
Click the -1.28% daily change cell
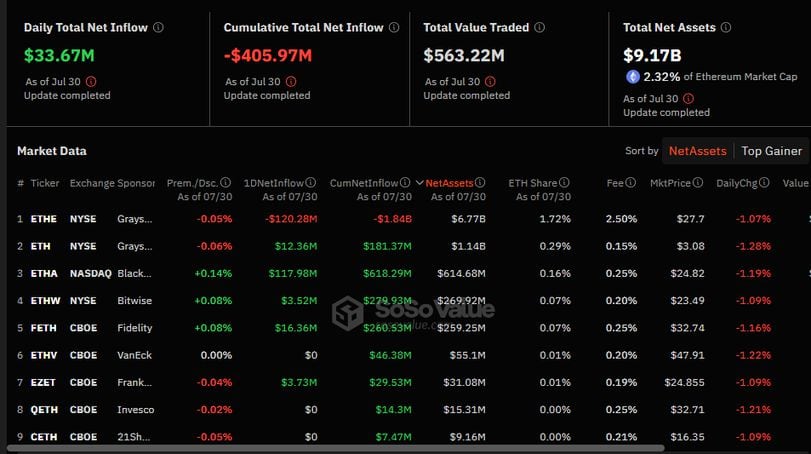[x=753, y=246]
